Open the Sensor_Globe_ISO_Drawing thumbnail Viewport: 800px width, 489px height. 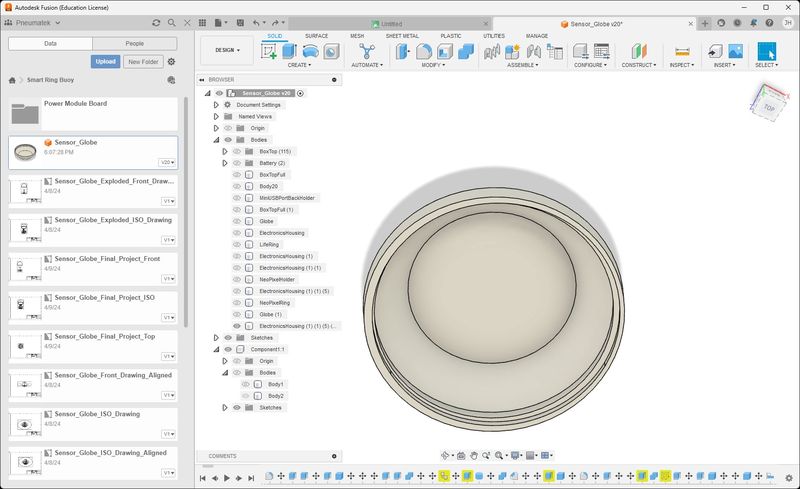point(25,425)
